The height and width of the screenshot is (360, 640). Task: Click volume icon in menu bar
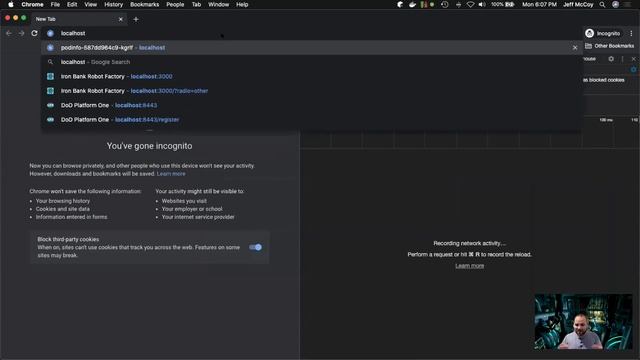click(482, 4)
